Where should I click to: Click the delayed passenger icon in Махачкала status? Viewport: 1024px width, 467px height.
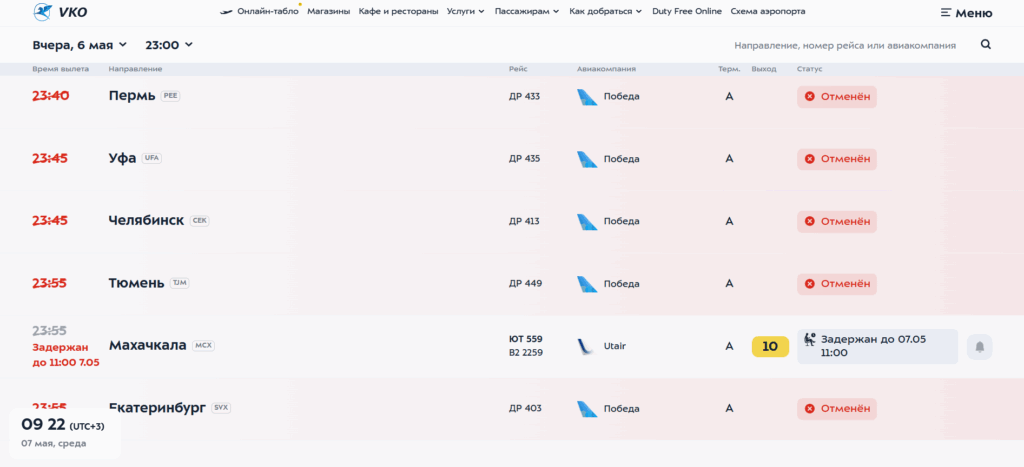(810, 339)
